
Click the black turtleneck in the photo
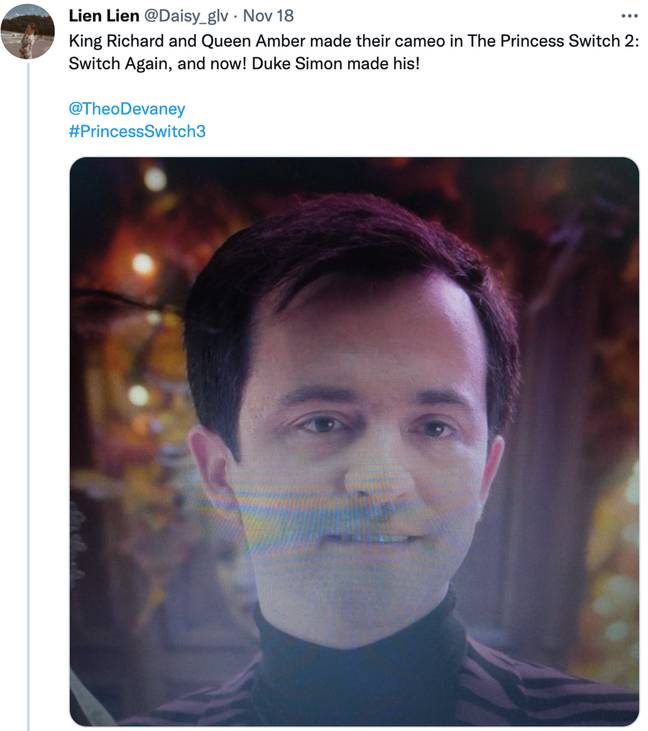pyautogui.click(x=359, y=671)
